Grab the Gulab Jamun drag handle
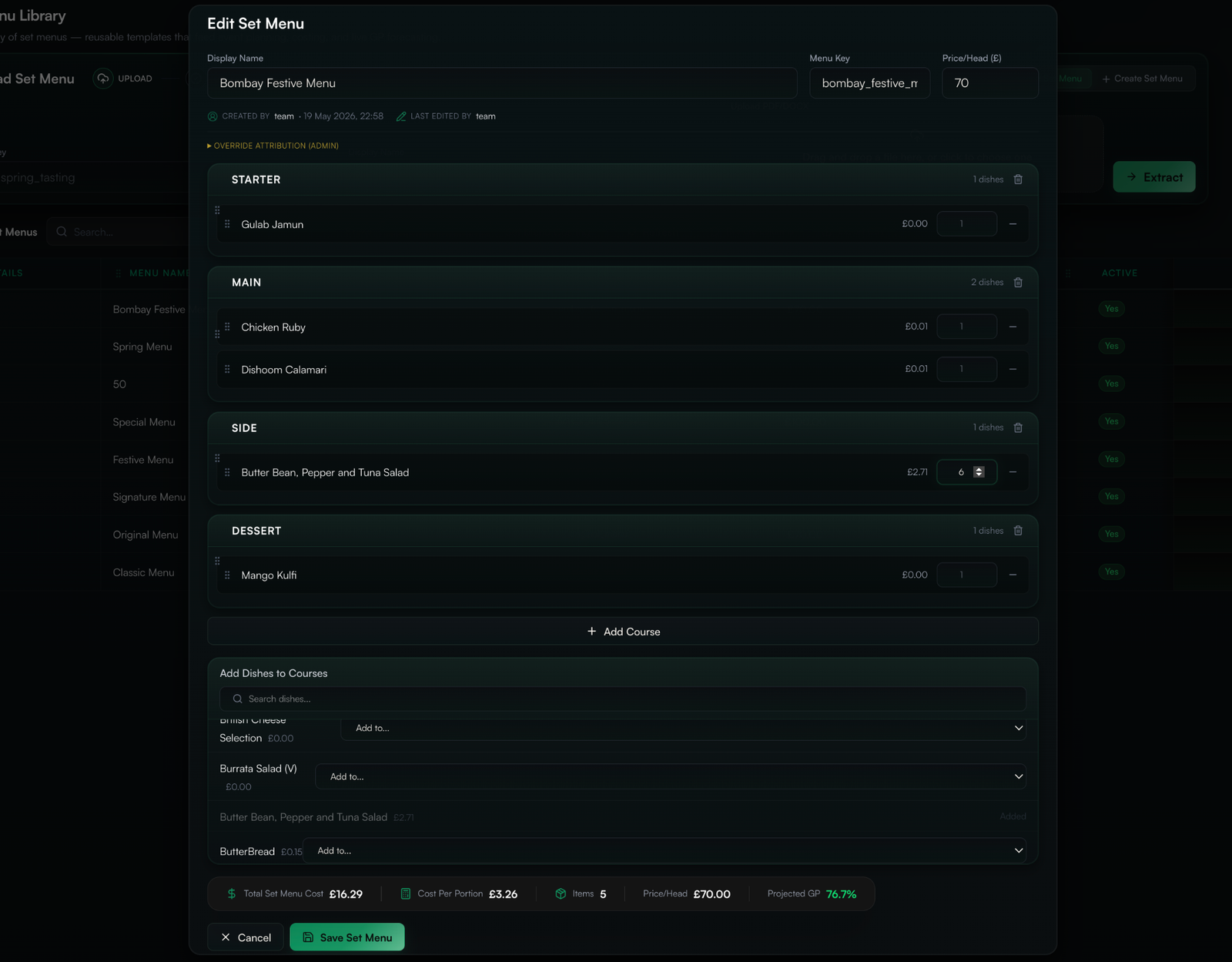Image resolution: width=1232 pixels, height=962 pixels. (x=227, y=224)
